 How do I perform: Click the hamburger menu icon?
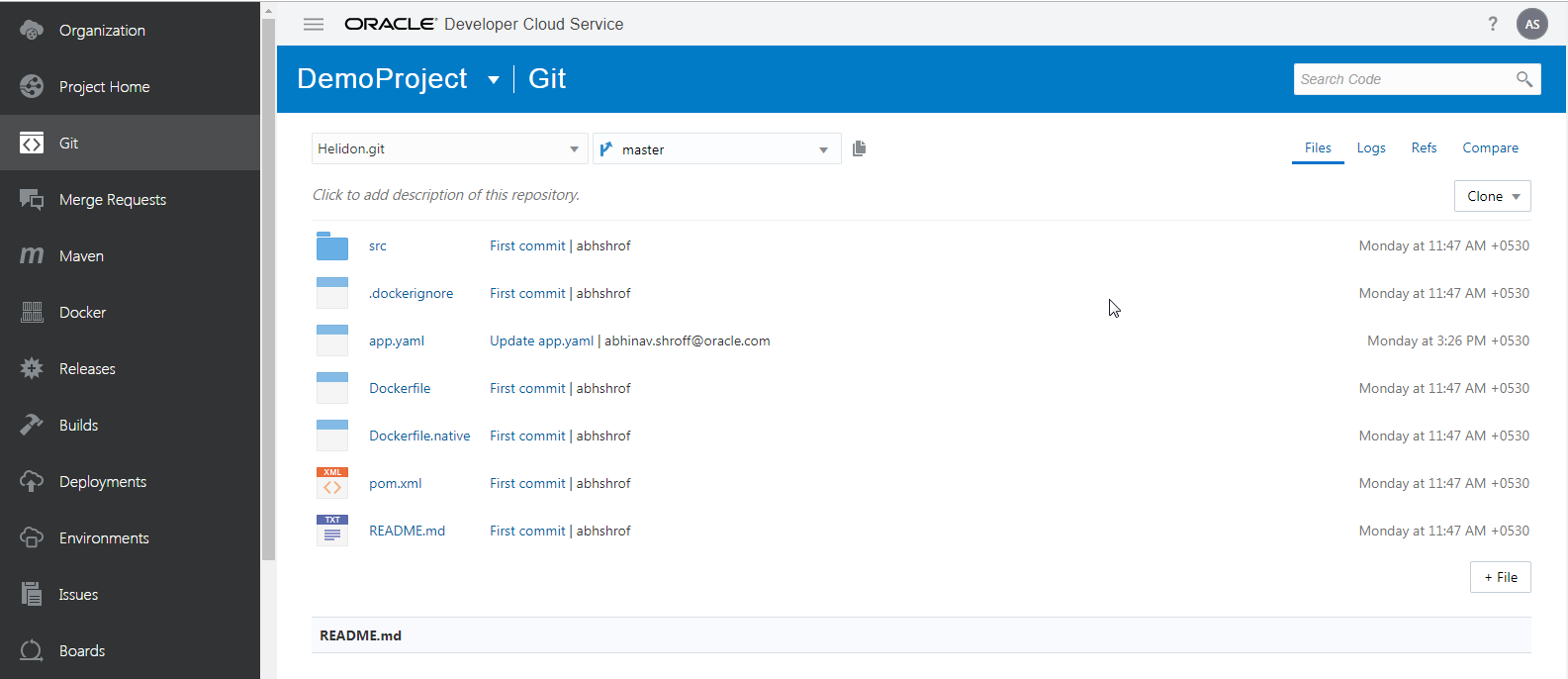314,24
